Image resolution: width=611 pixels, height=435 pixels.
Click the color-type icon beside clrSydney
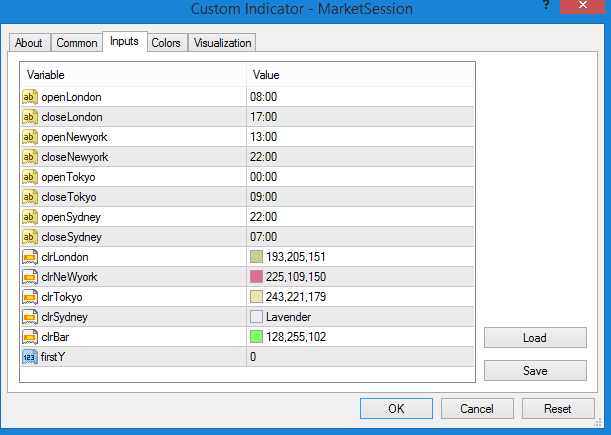click(30, 317)
